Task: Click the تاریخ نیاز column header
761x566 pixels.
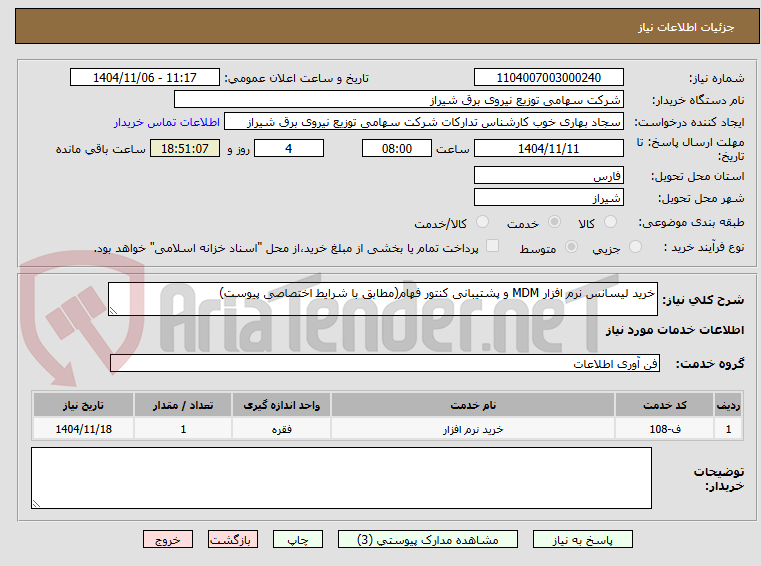Action: coord(83,405)
